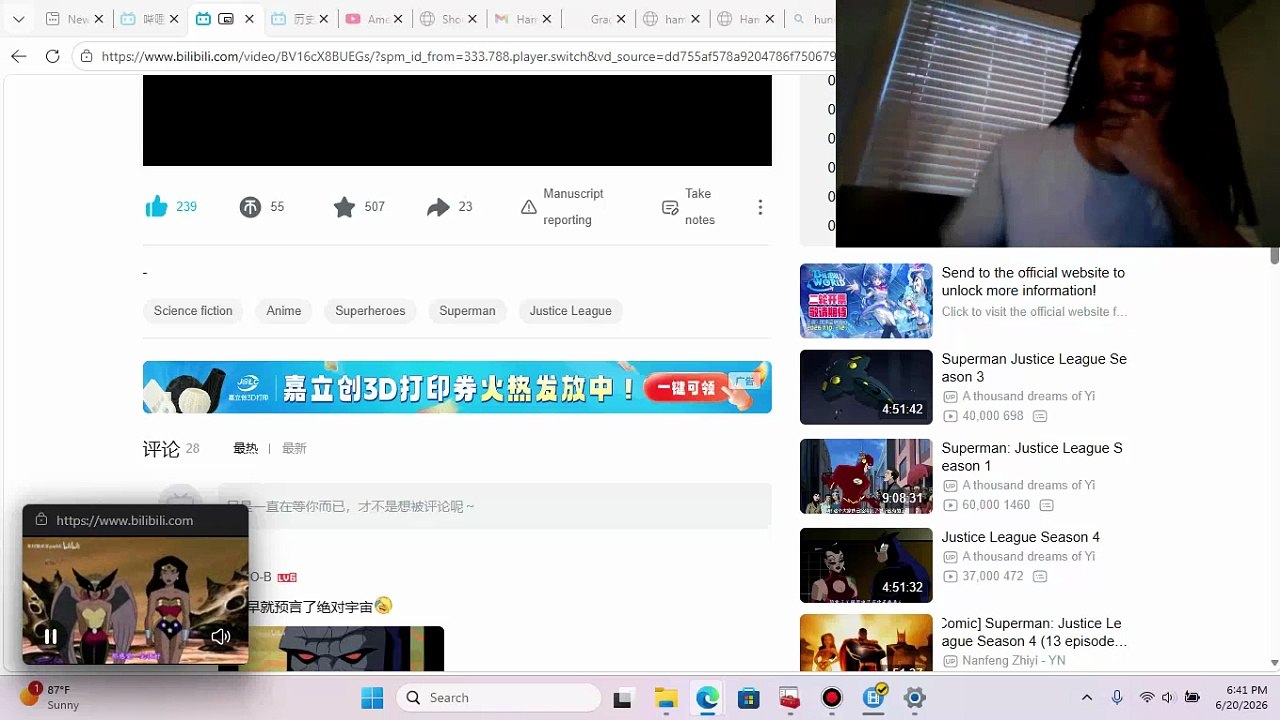View site information via the lock icon
Viewport: 1280px width, 720px height.
click(87, 56)
